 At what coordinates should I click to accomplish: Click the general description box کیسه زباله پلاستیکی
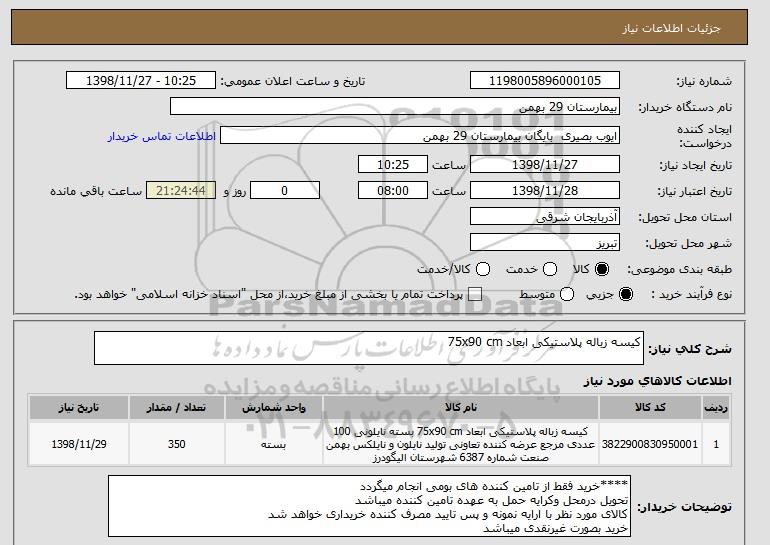click(369, 348)
